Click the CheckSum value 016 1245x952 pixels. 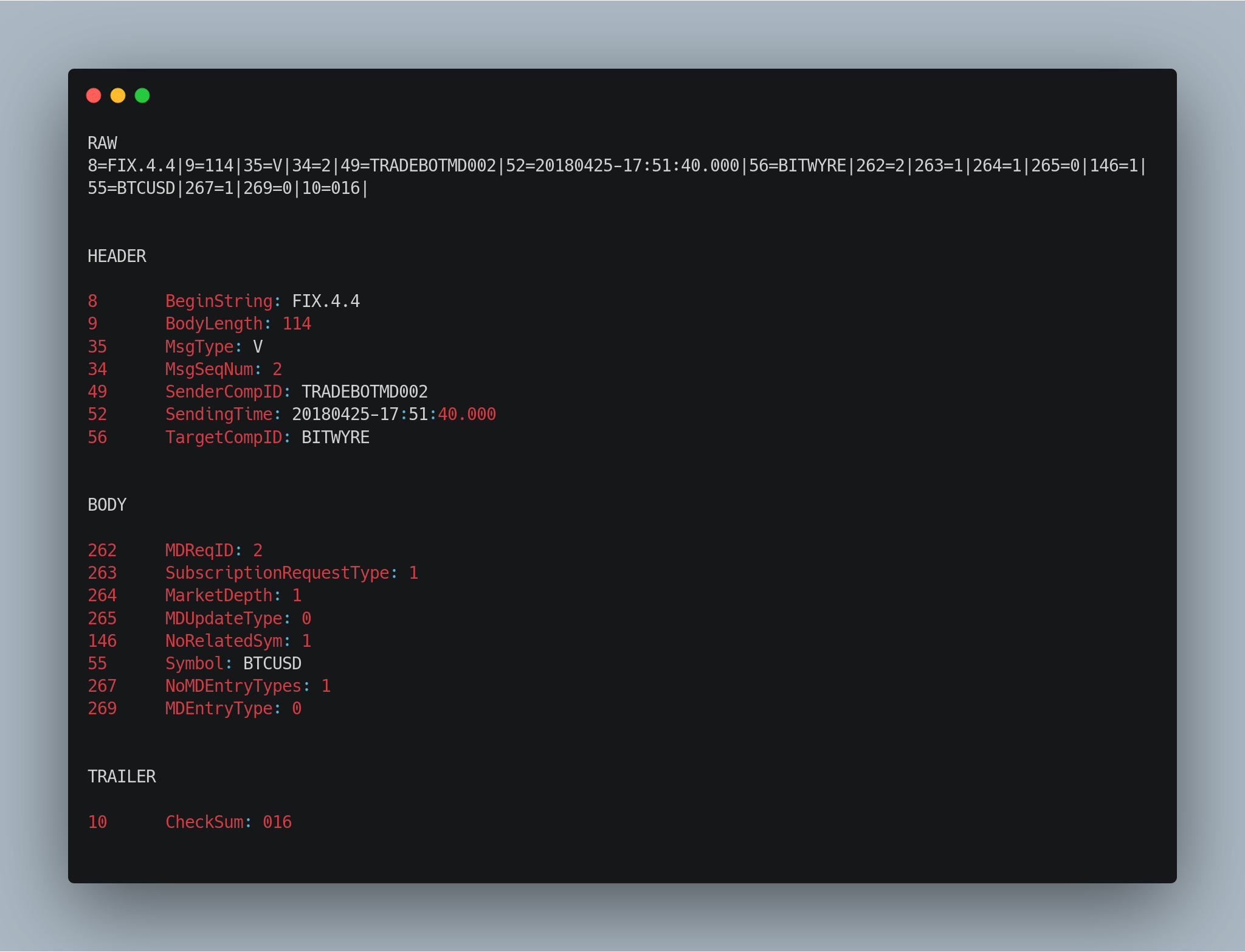[x=277, y=822]
